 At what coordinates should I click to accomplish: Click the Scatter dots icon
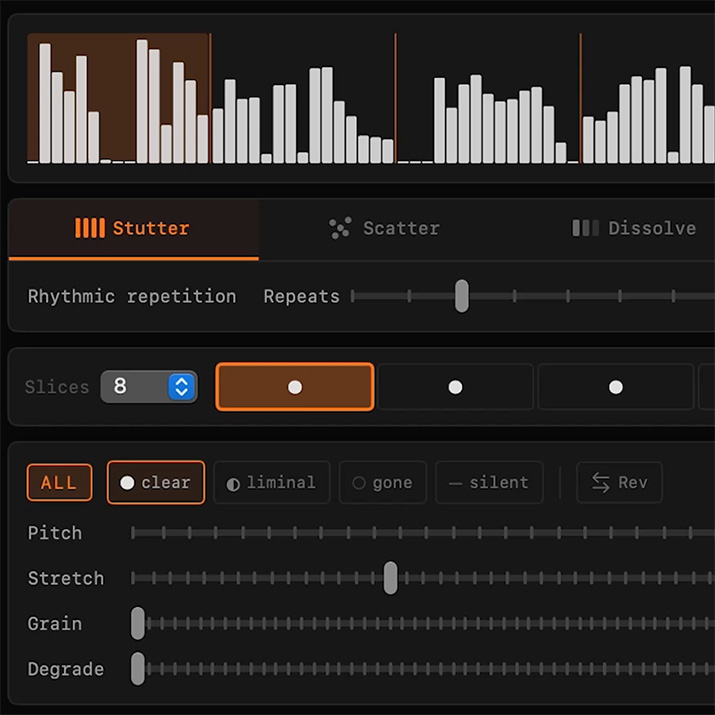point(340,228)
